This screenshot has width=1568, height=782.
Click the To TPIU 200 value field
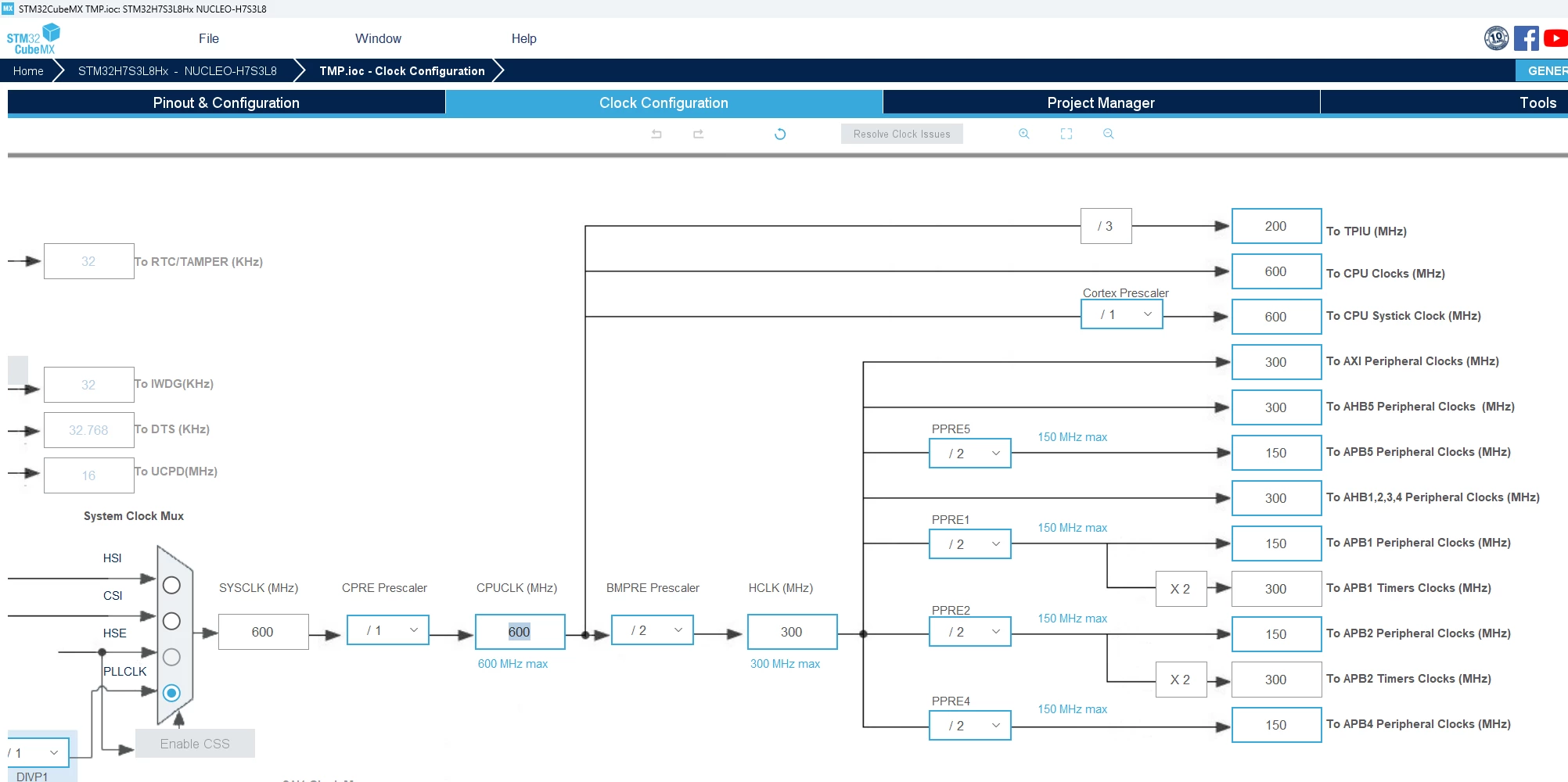[1276, 226]
